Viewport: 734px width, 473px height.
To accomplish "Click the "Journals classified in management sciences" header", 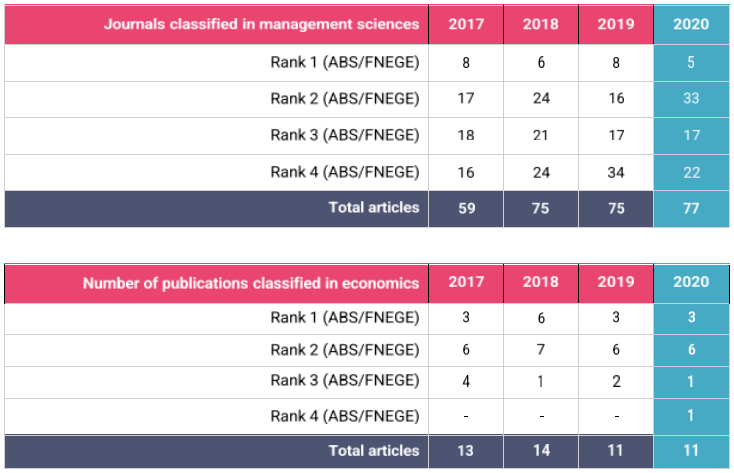I will (261, 24).
